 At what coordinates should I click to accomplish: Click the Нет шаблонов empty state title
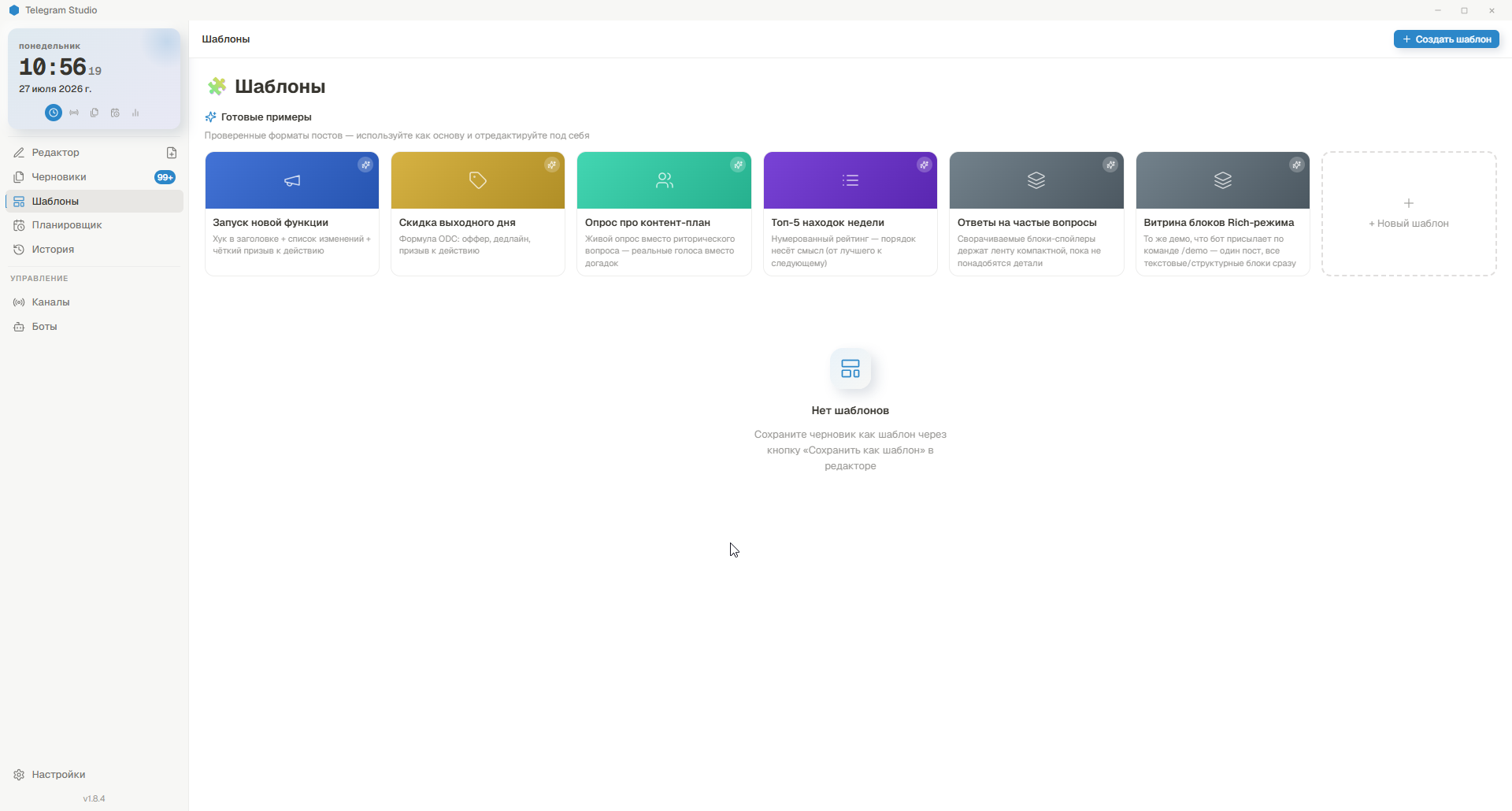[850, 410]
